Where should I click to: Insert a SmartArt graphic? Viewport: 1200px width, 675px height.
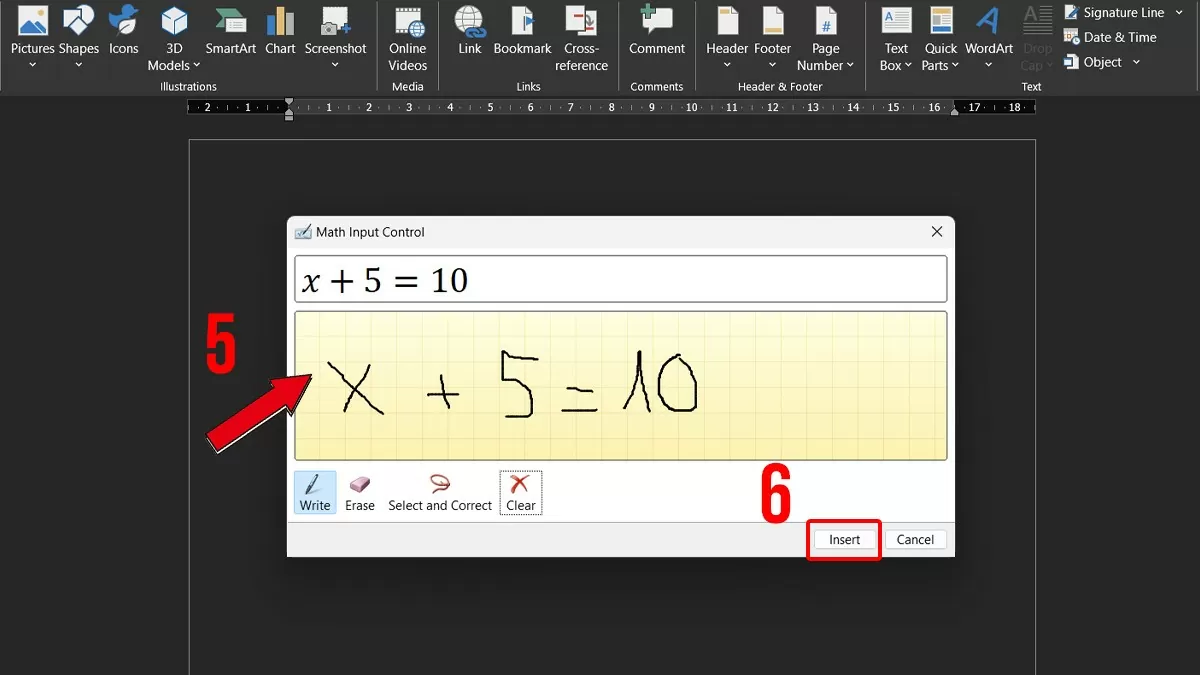click(231, 32)
